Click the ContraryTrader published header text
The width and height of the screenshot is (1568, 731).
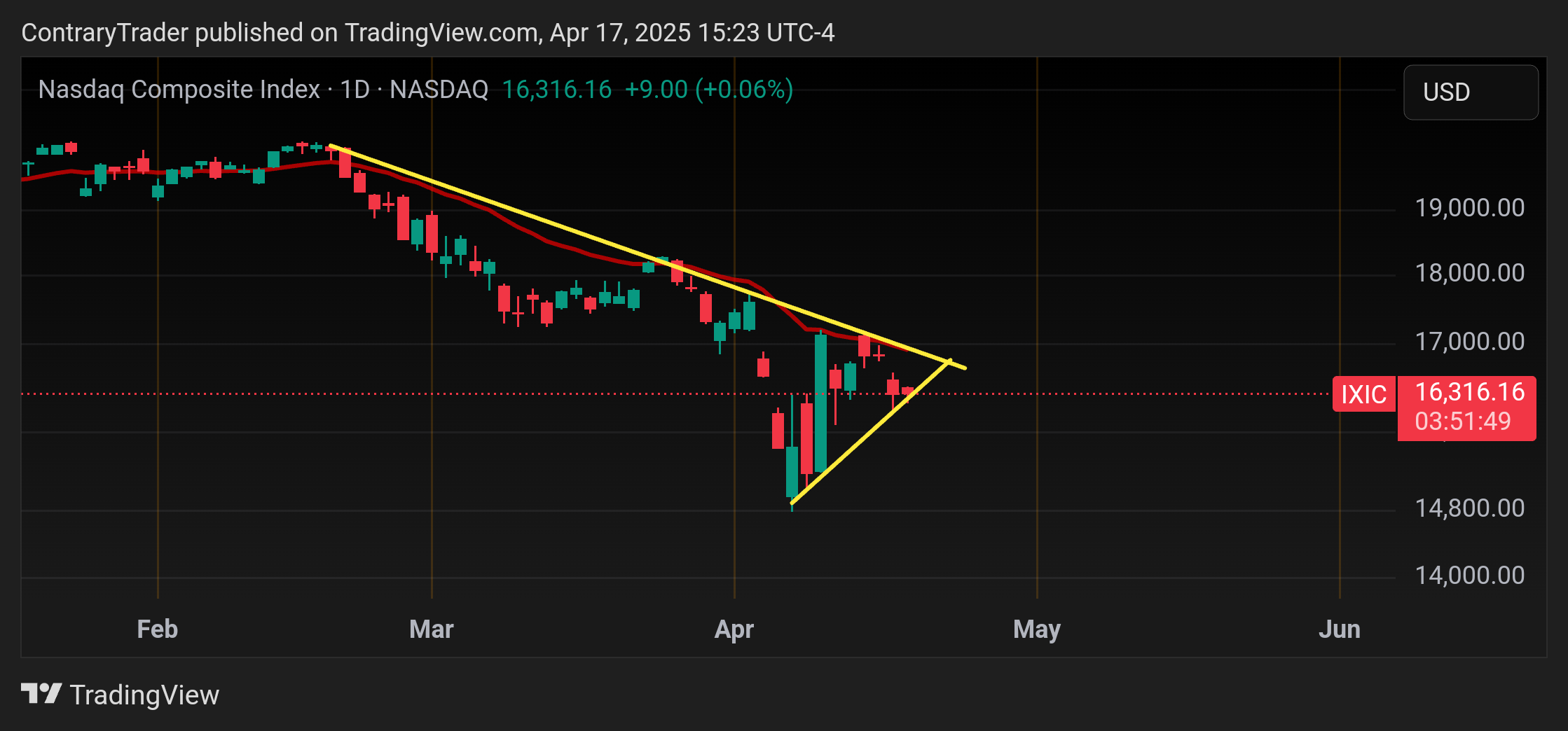point(428,33)
